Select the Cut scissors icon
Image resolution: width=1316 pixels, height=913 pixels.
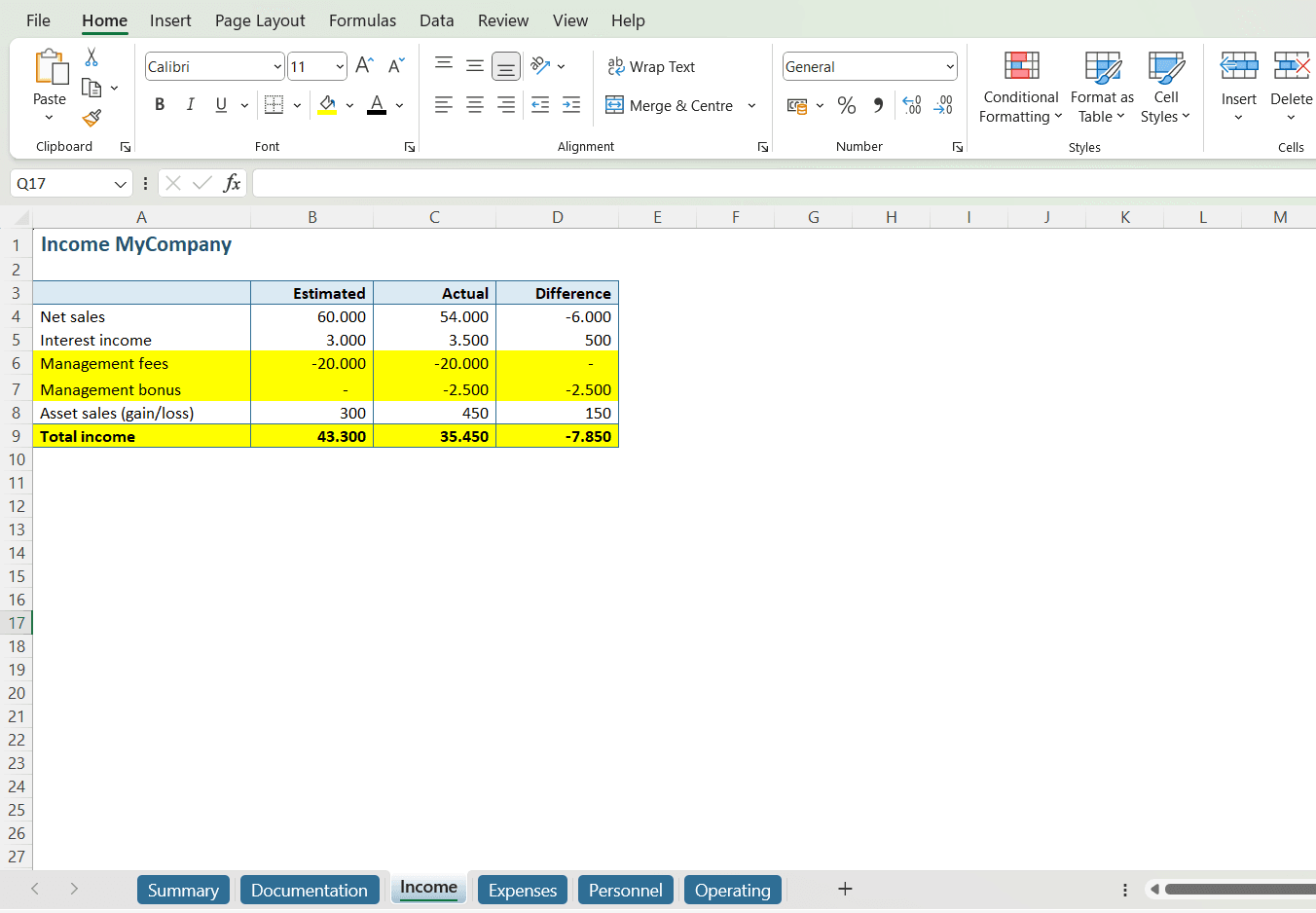(92, 56)
